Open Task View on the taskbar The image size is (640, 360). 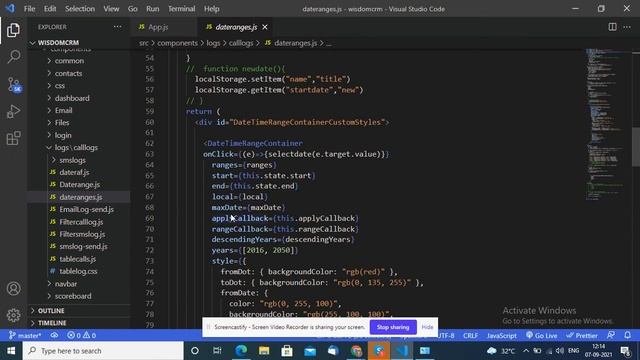(217, 351)
